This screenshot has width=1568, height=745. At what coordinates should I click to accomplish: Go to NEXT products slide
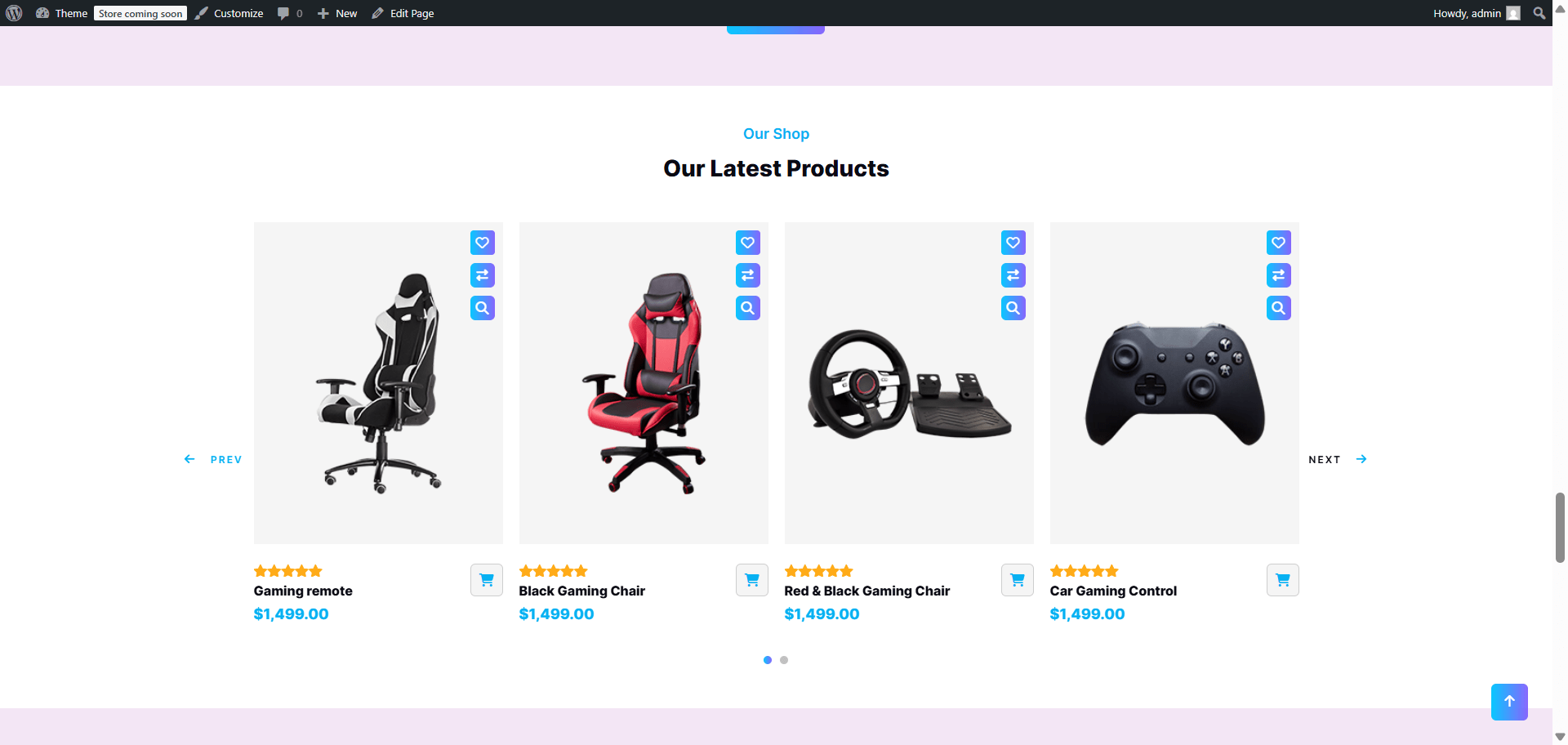pos(1338,460)
